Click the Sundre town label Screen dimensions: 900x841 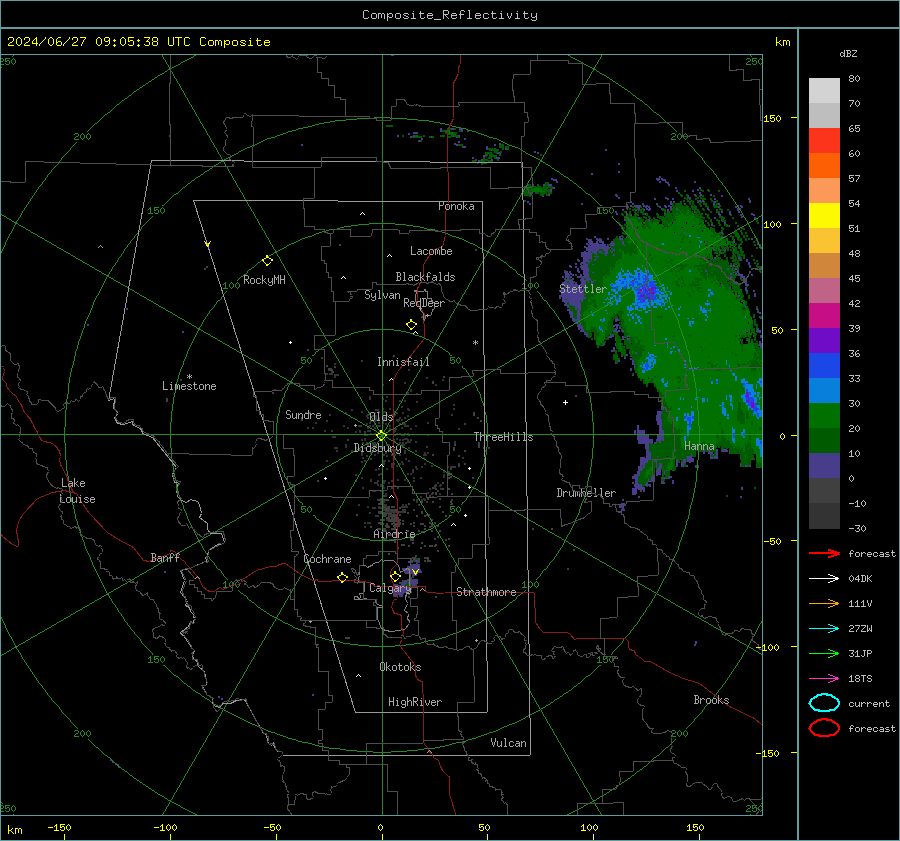(303, 414)
